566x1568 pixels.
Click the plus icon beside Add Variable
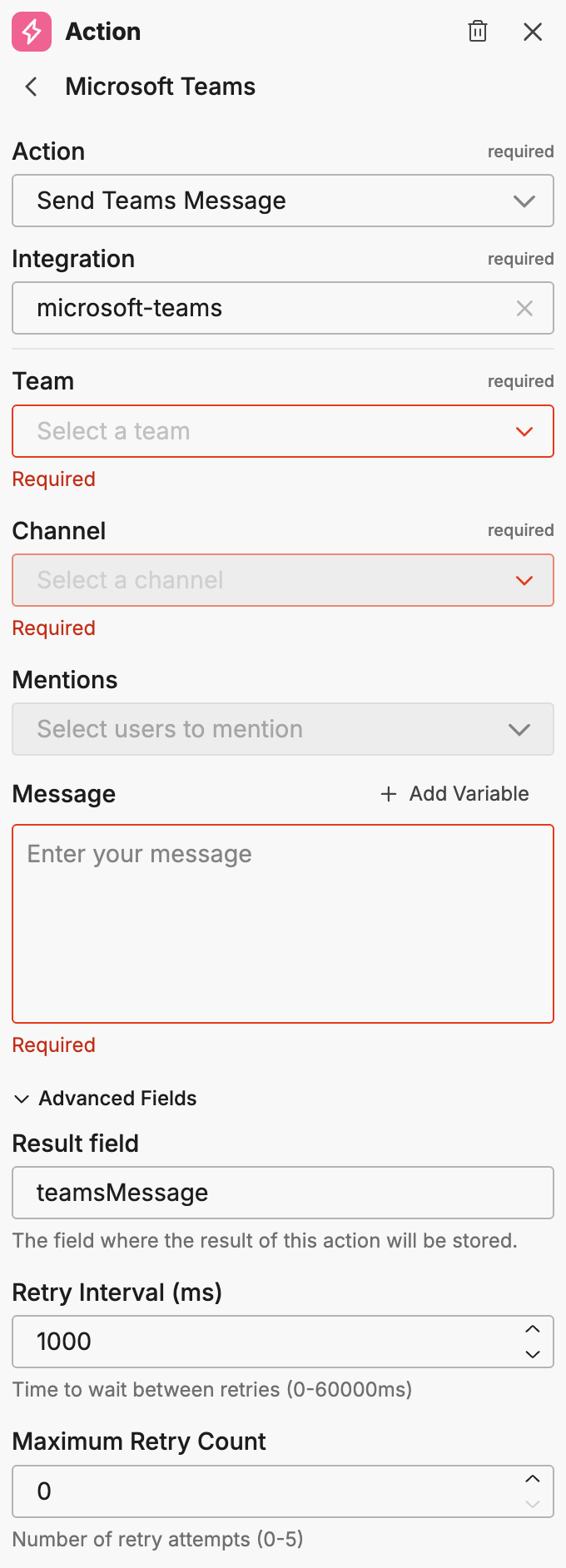click(x=388, y=794)
